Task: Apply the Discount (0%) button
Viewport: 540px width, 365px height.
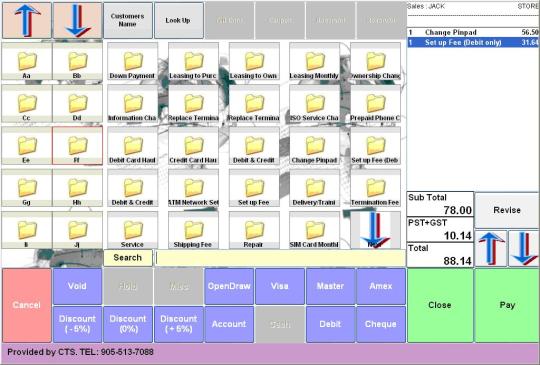Action: tap(128, 324)
